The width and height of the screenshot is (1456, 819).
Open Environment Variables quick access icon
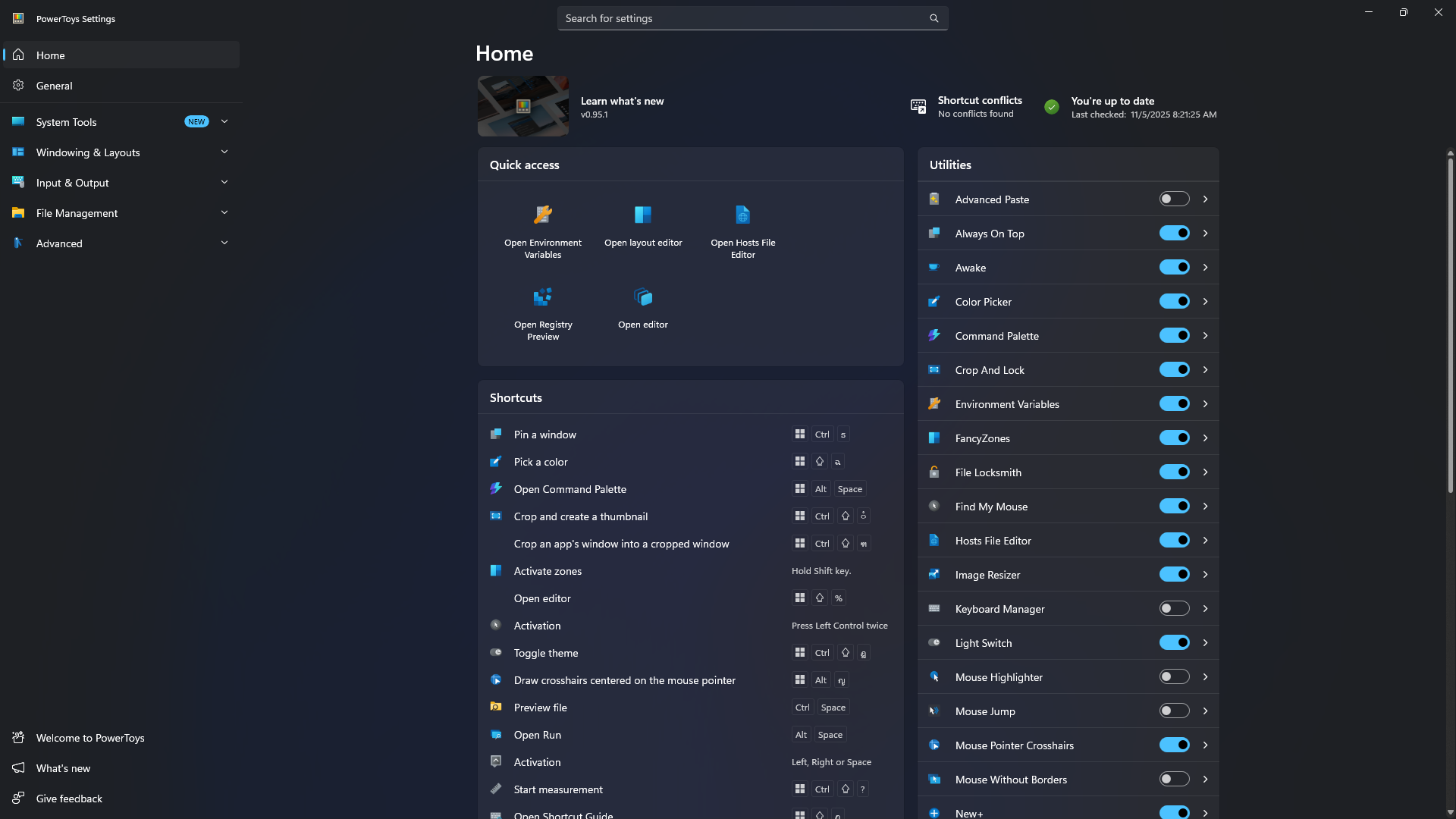543,215
